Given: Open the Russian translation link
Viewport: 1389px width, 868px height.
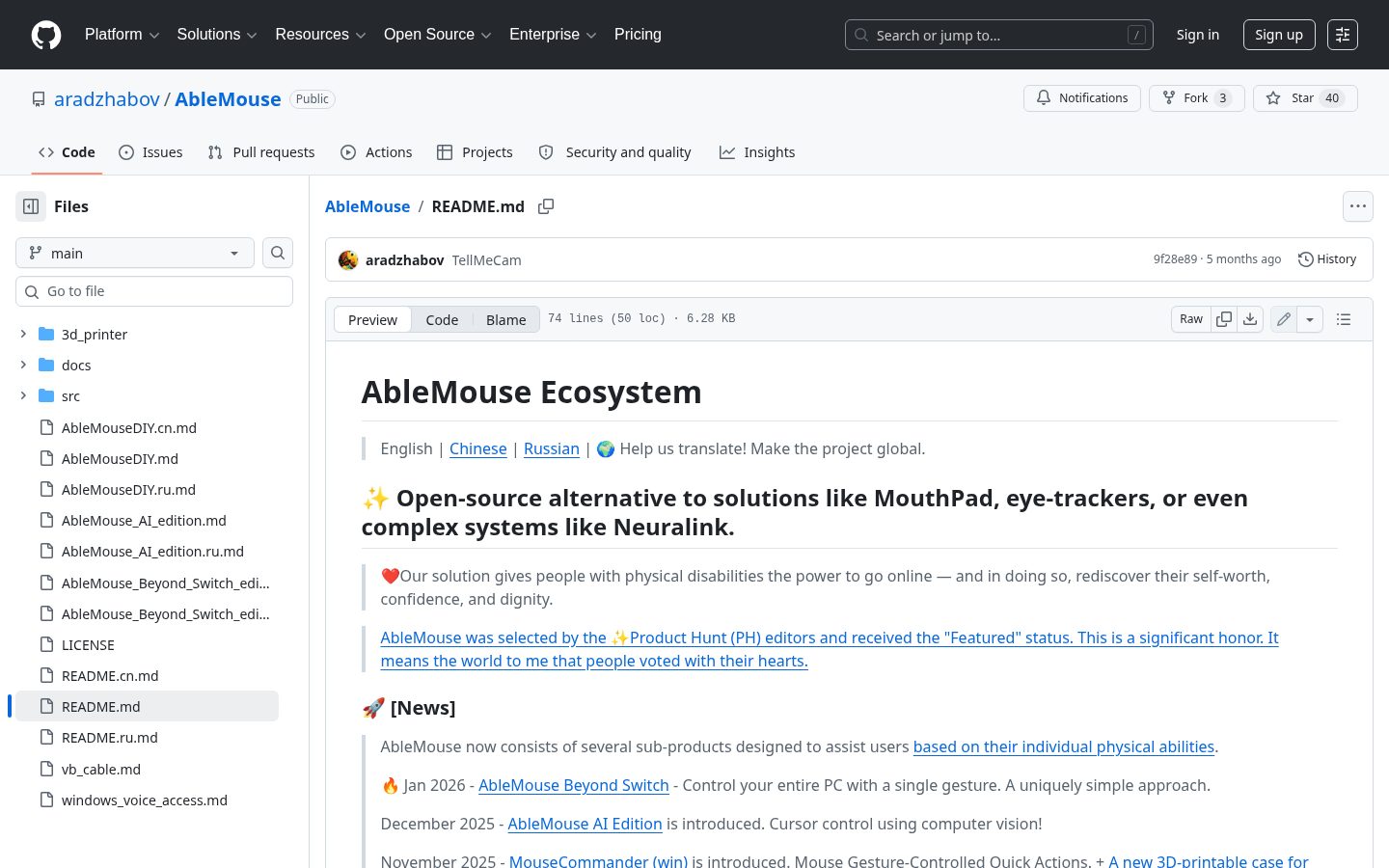Looking at the screenshot, I should (552, 448).
